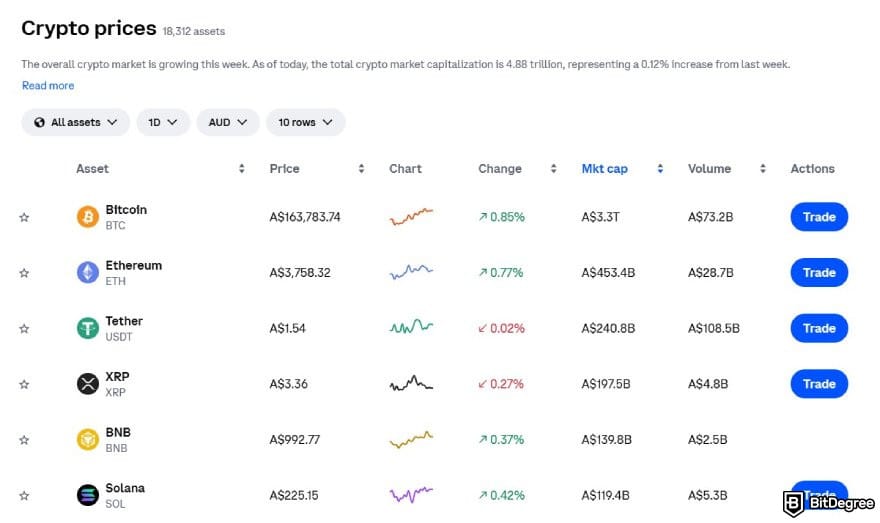The width and height of the screenshot is (880, 523).
Task: Click the 18,312 assets count
Action: click(x=194, y=31)
